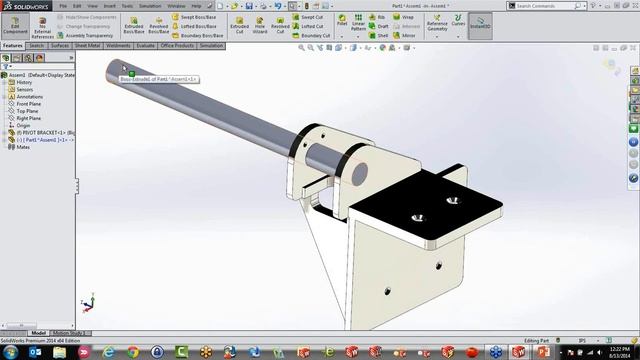Expand the Curves dropdown arrow
Image resolution: width=640 pixels, height=360 pixels.
click(x=458, y=37)
